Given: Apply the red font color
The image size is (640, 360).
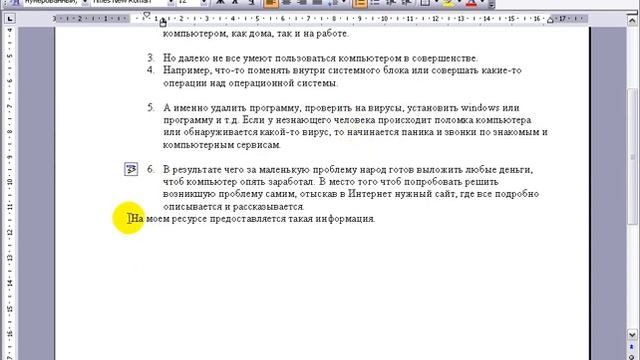Looking at the screenshot, I should point(471,2).
